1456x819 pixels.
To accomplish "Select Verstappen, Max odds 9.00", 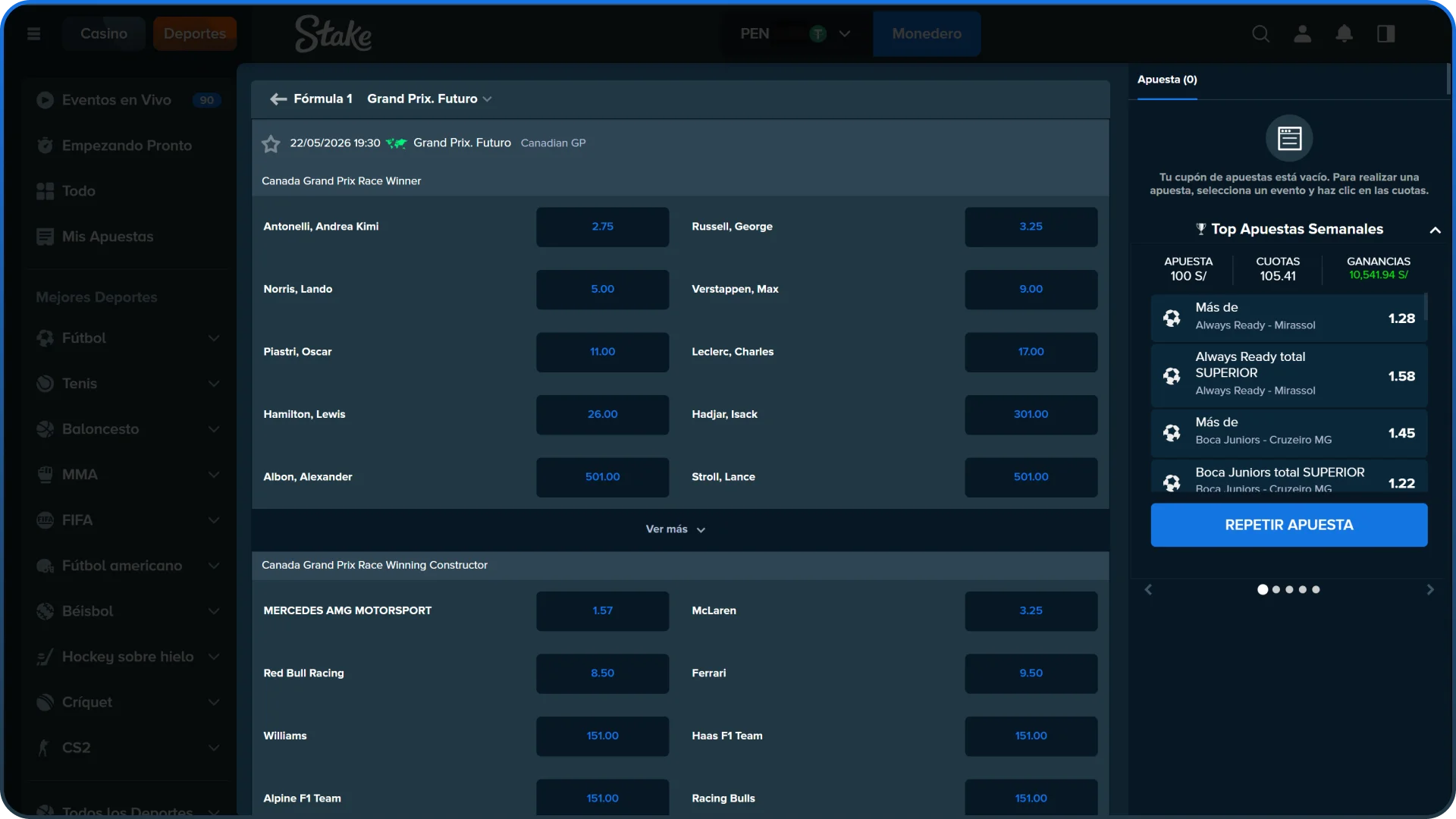I will (x=1031, y=290).
